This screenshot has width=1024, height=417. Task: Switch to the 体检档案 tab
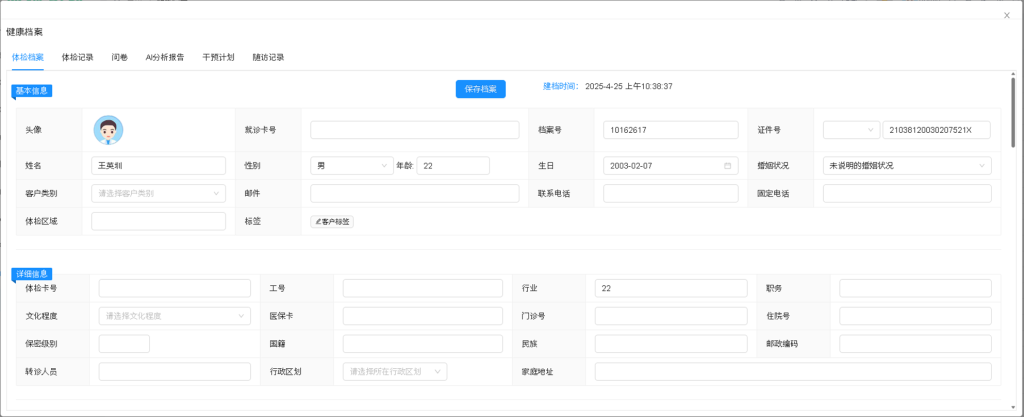pyautogui.click(x=27, y=57)
